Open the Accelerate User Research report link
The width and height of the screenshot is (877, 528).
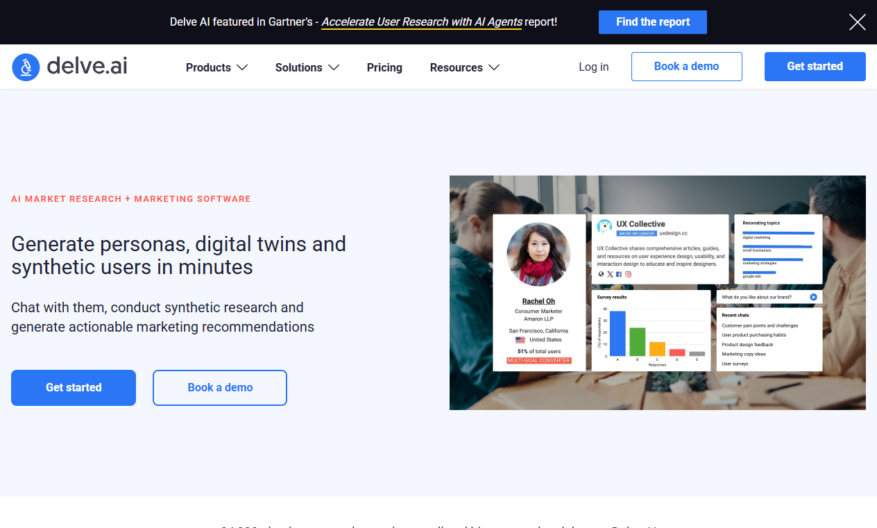(x=422, y=22)
